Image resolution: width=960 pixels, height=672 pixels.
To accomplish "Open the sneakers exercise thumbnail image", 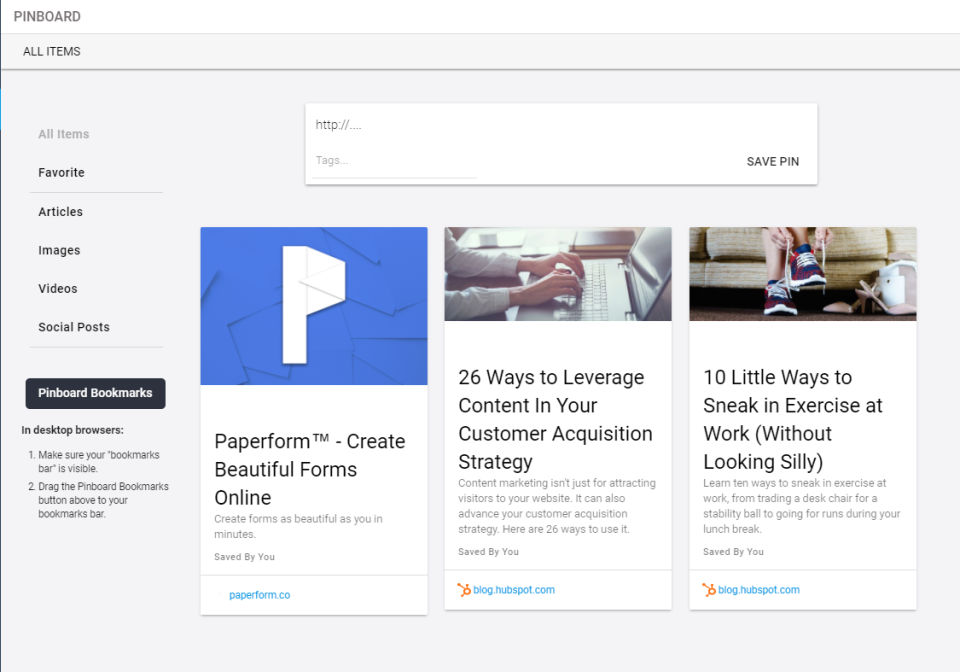I will click(803, 274).
